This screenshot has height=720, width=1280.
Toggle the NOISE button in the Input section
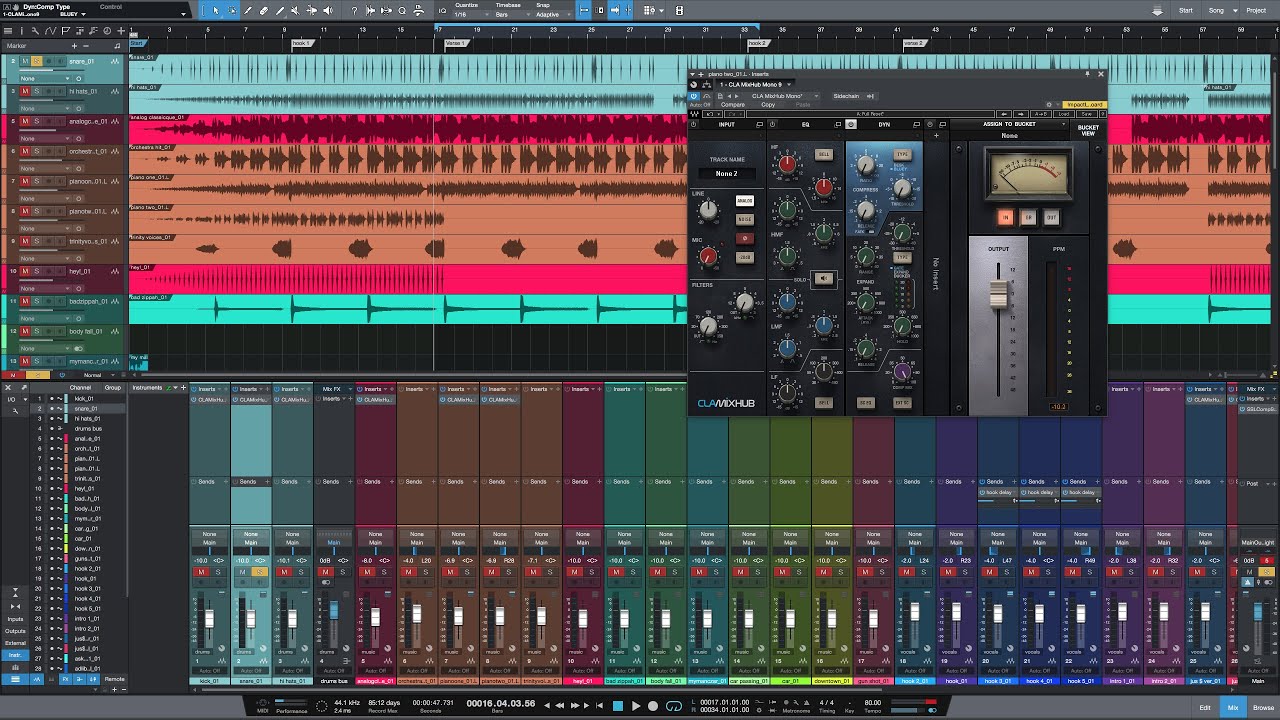click(745, 219)
